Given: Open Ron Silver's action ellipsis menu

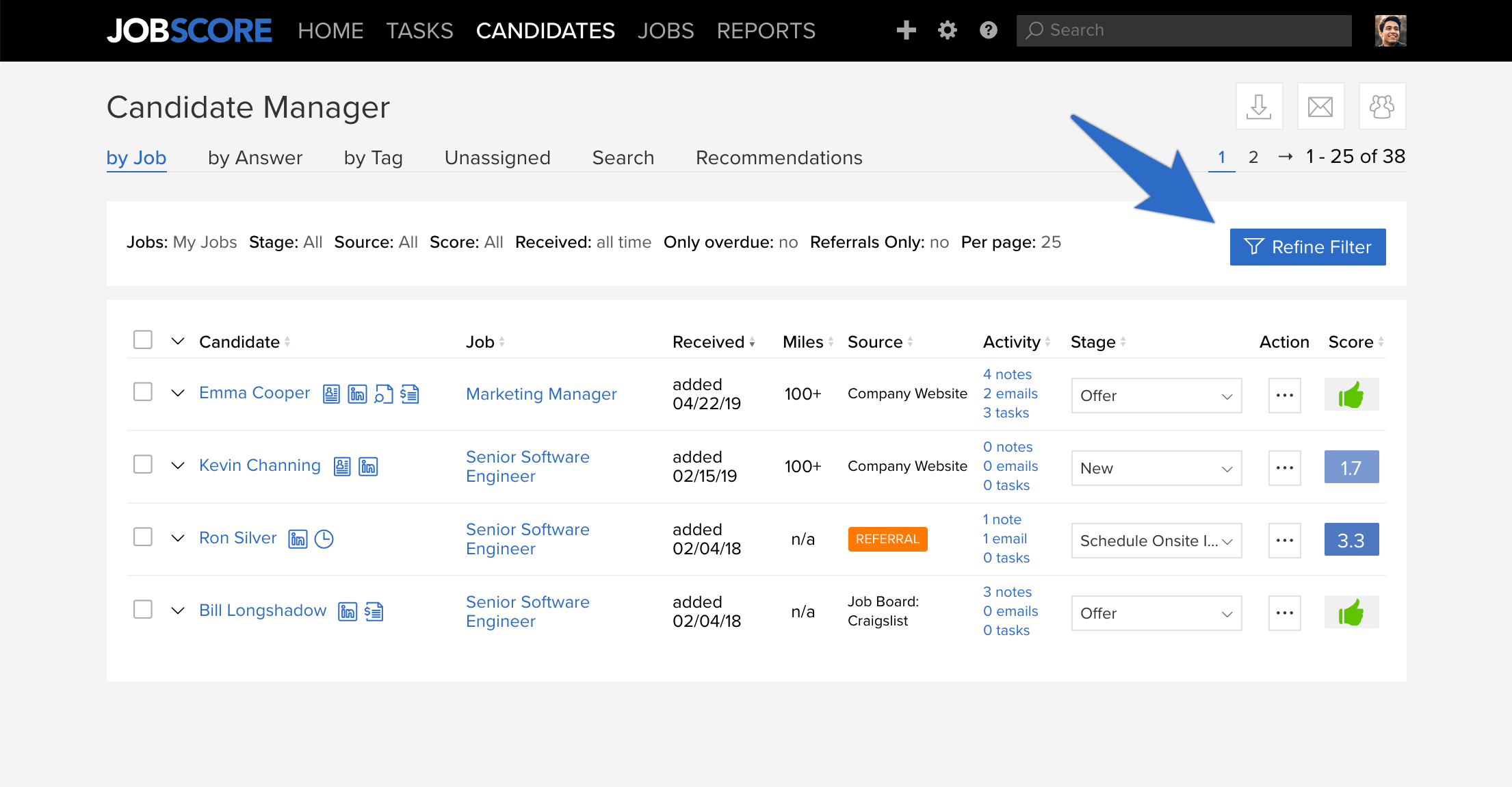Looking at the screenshot, I should [x=1284, y=541].
